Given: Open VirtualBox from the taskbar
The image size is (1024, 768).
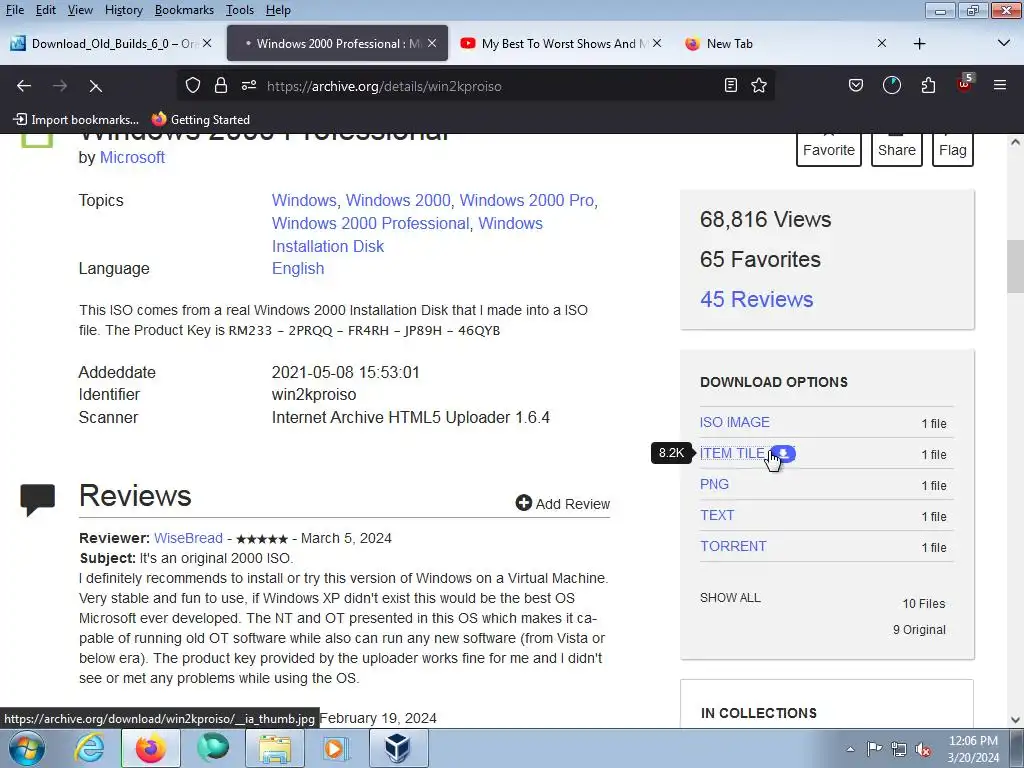Looking at the screenshot, I should pyautogui.click(x=398, y=748).
